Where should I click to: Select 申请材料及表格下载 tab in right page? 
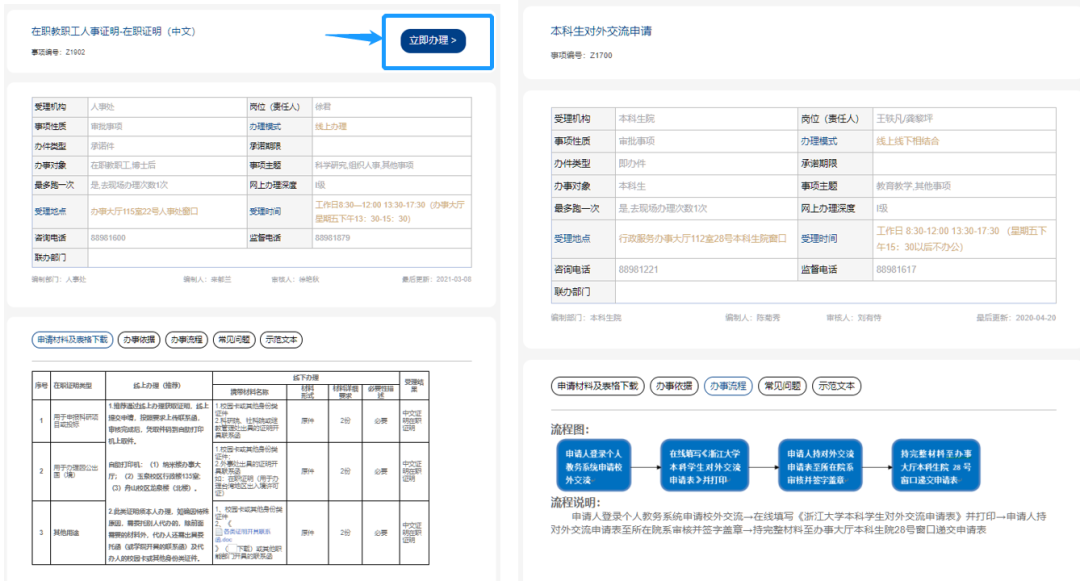click(597, 386)
